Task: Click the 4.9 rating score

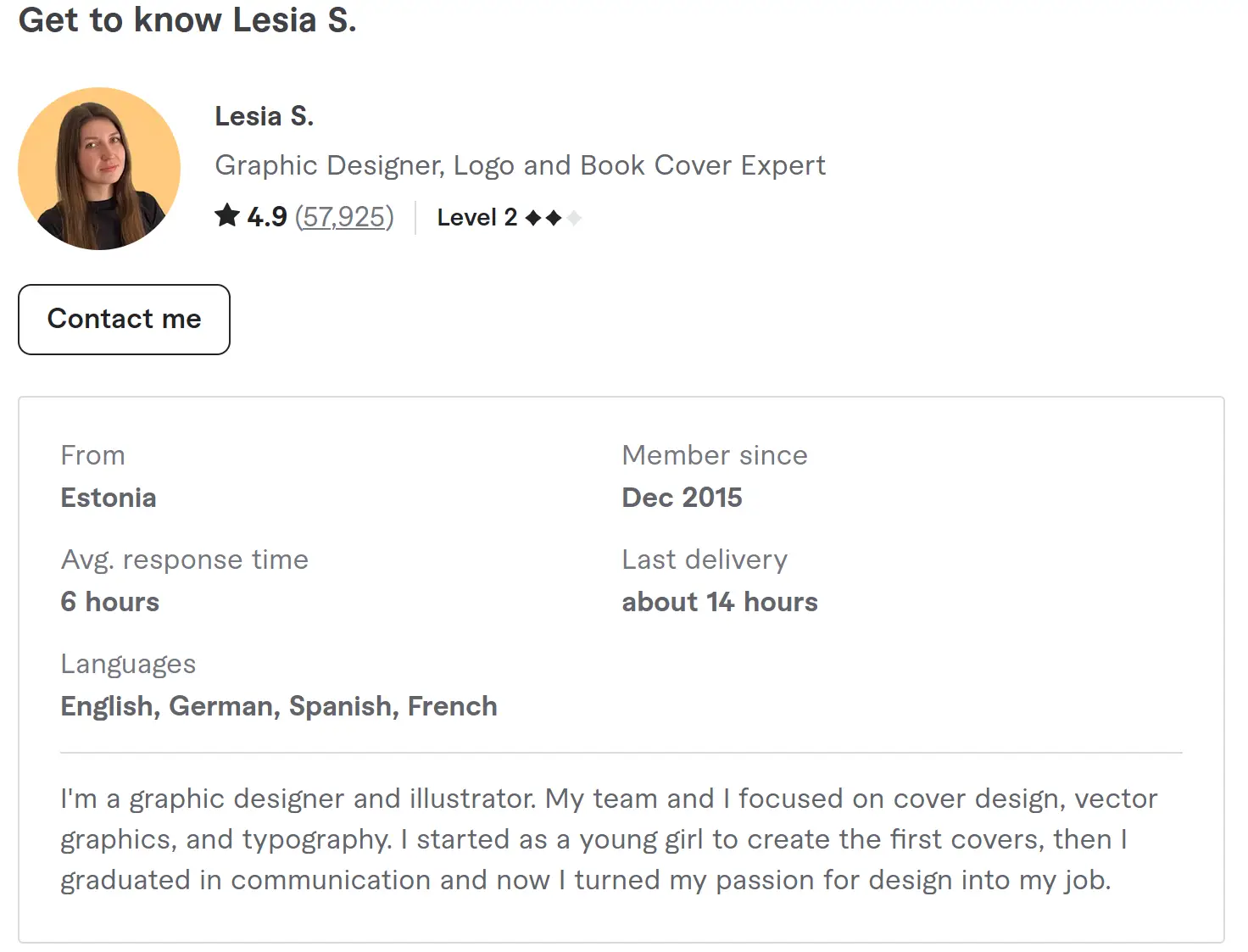Action: [267, 217]
